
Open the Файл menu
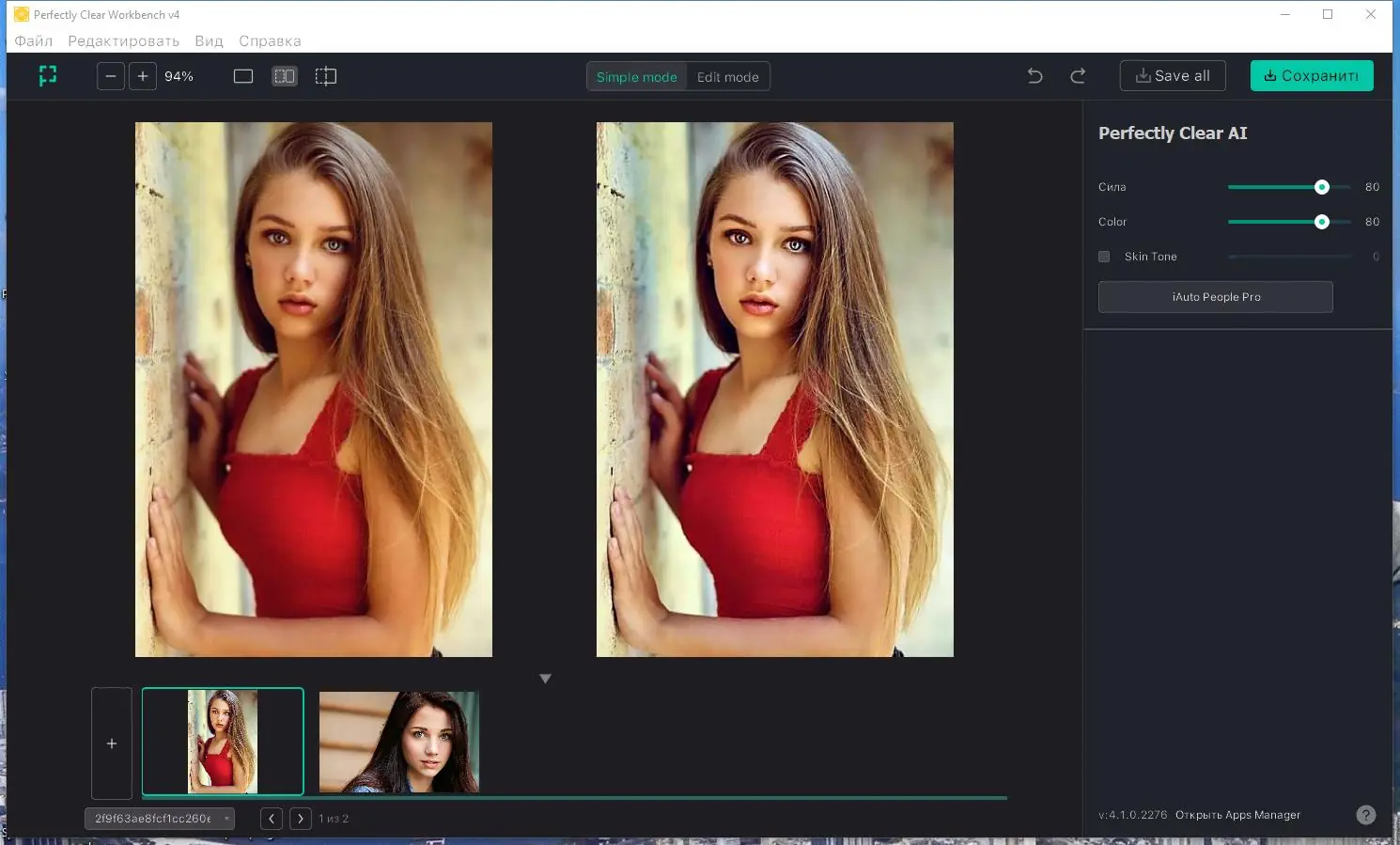click(x=34, y=41)
